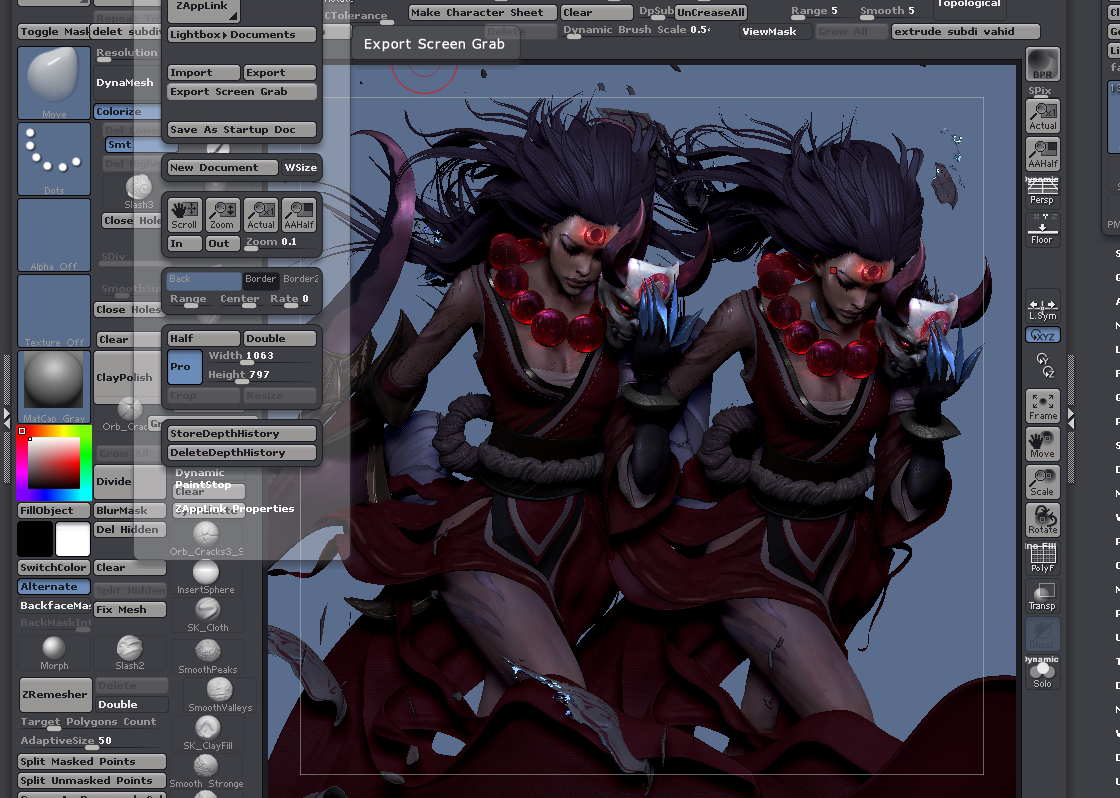Select the SmoothPeaks brush
Viewport: 1120px width, 798px height.
point(207,657)
